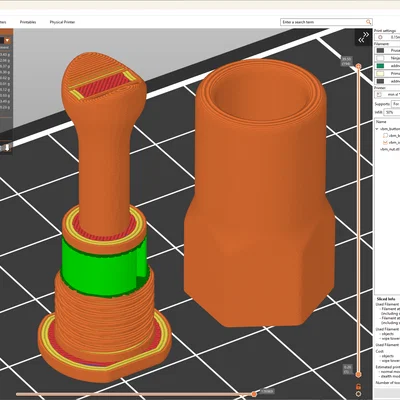Click the horizontal move slider handle
The image size is (400, 400).
pyautogui.click(x=254, y=394)
